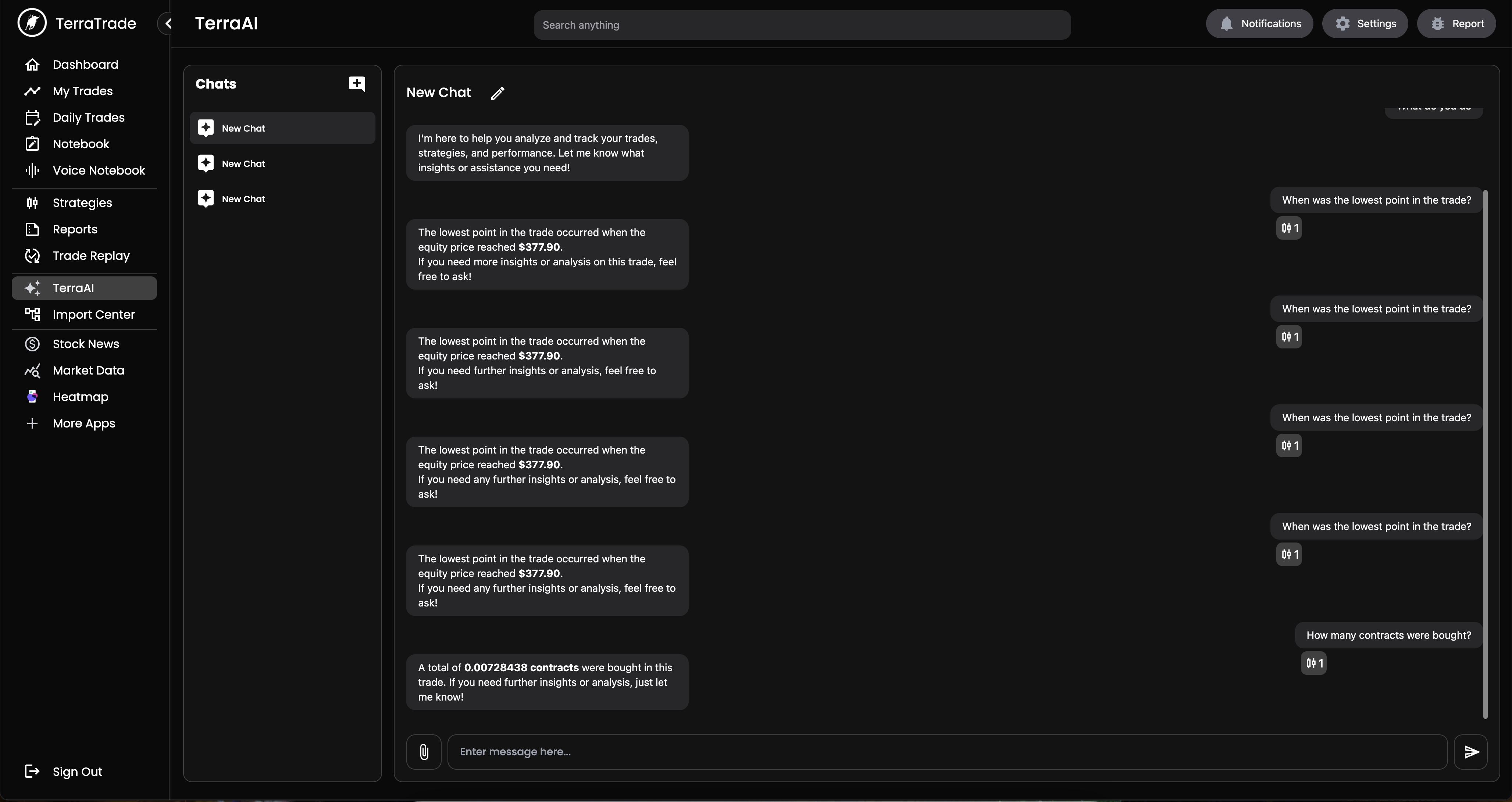The height and width of the screenshot is (802, 1512).
Task: Select the Market Data icon
Action: click(x=32, y=370)
